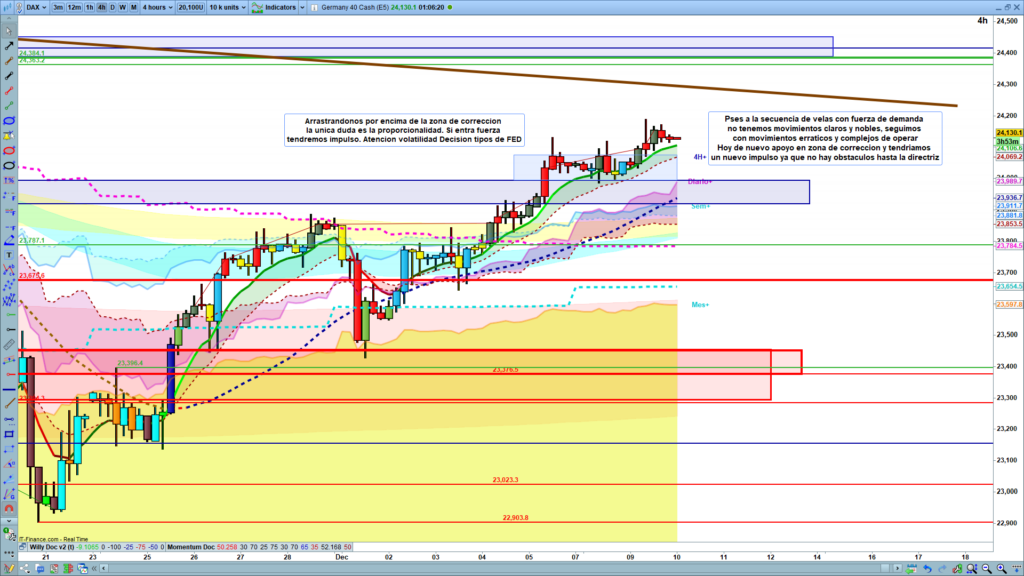Image resolution: width=1024 pixels, height=576 pixels.
Task: Open the DAX instrument dropdown
Action: tap(36, 7)
